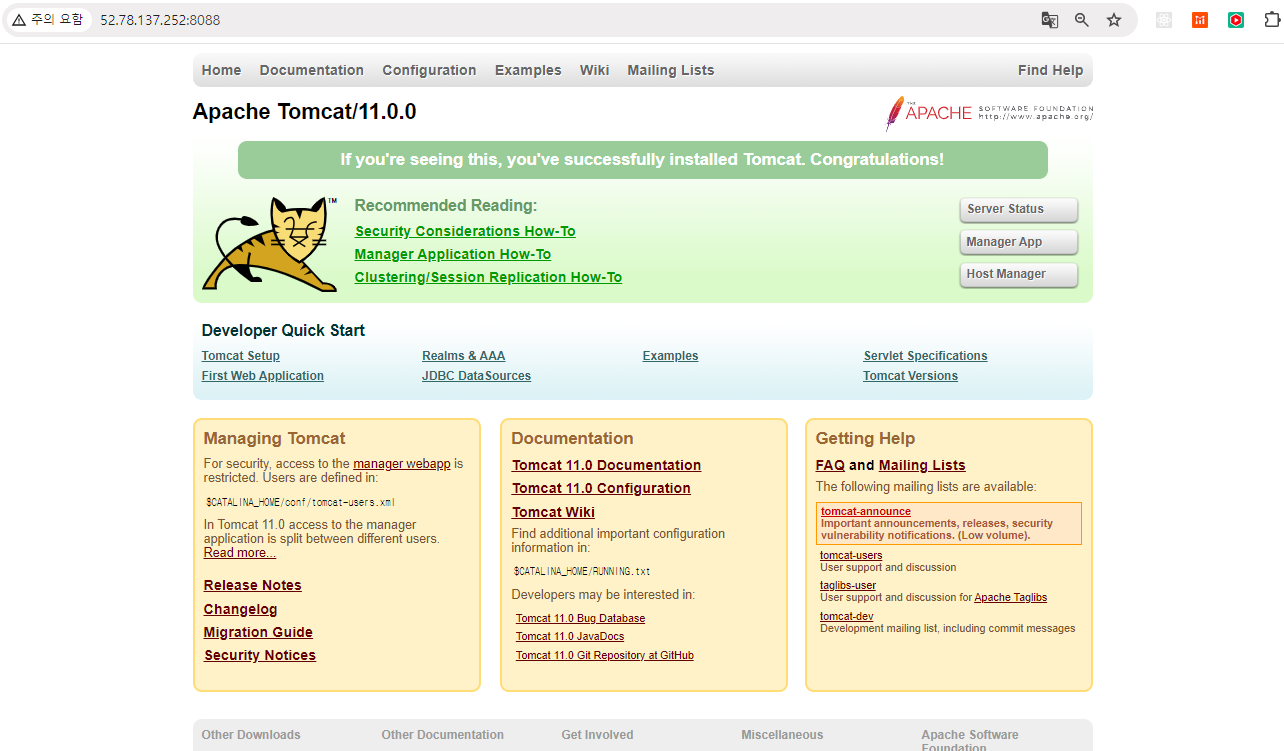Click the Other Downloads footer heading
The image size is (1284, 751).
[x=251, y=735]
